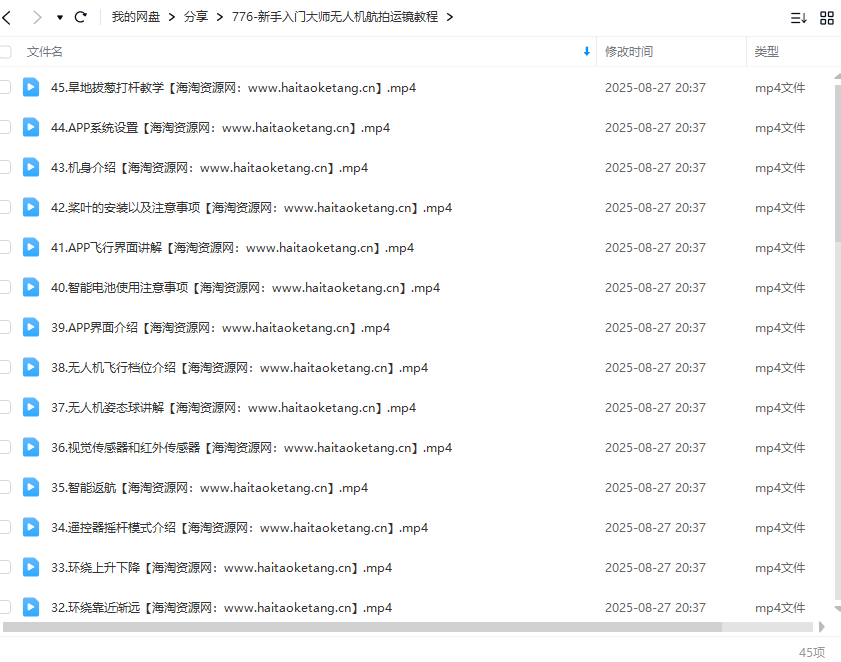
Task: Click video icon of 42.桨叶的安装以及注意事项
Action: click(31, 207)
